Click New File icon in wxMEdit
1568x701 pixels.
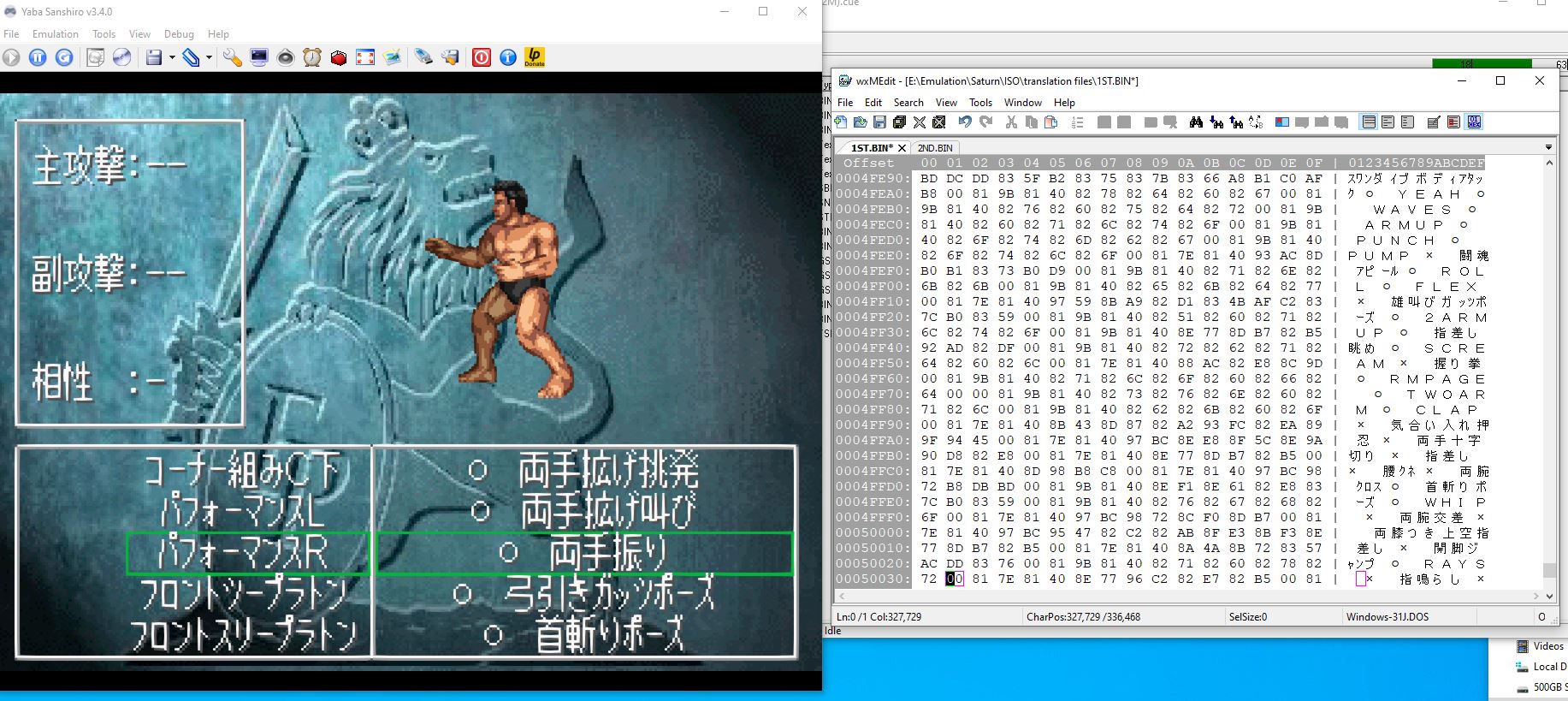click(841, 122)
